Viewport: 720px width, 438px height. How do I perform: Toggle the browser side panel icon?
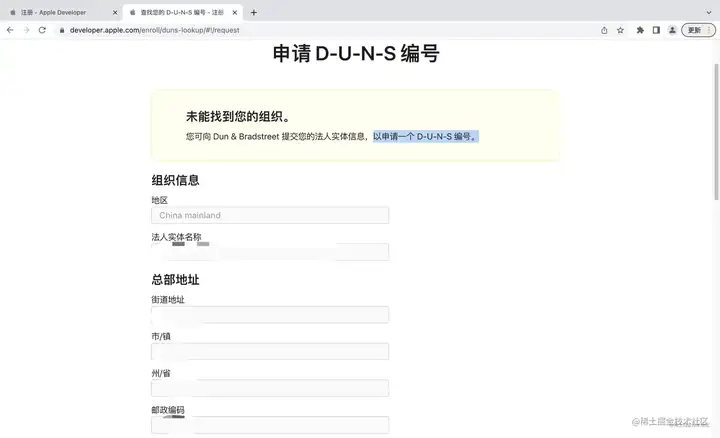click(x=656, y=30)
